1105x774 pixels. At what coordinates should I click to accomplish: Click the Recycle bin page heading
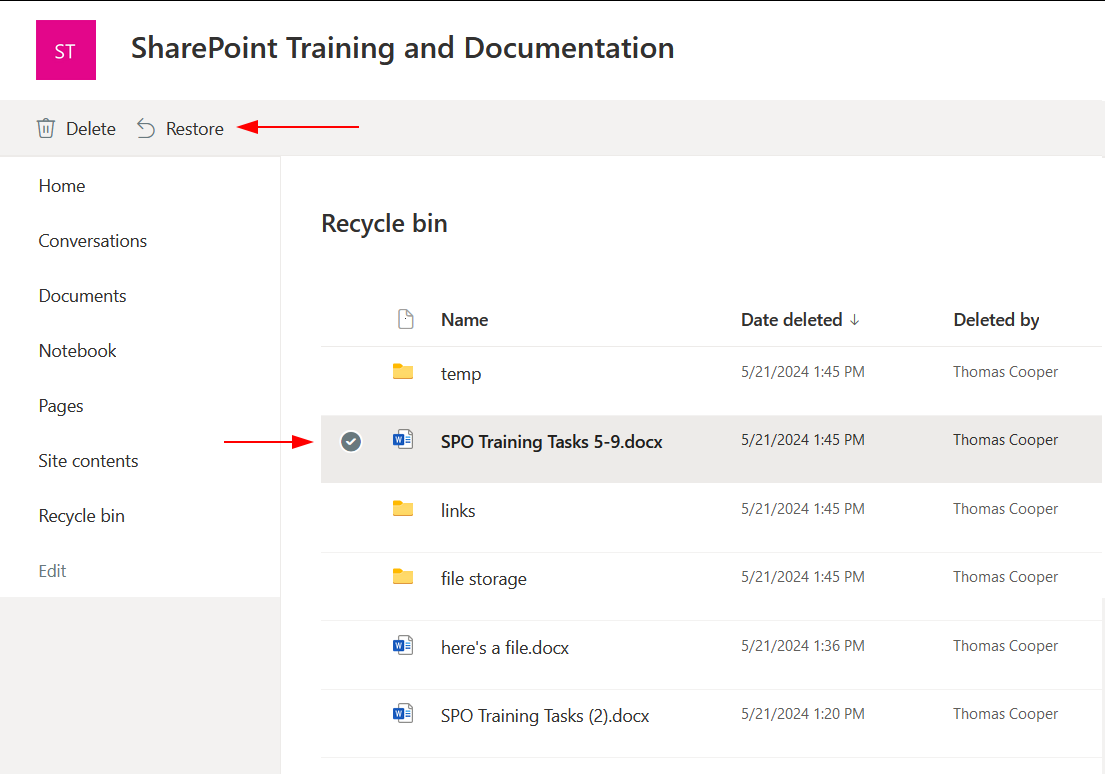(x=384, y=223)
